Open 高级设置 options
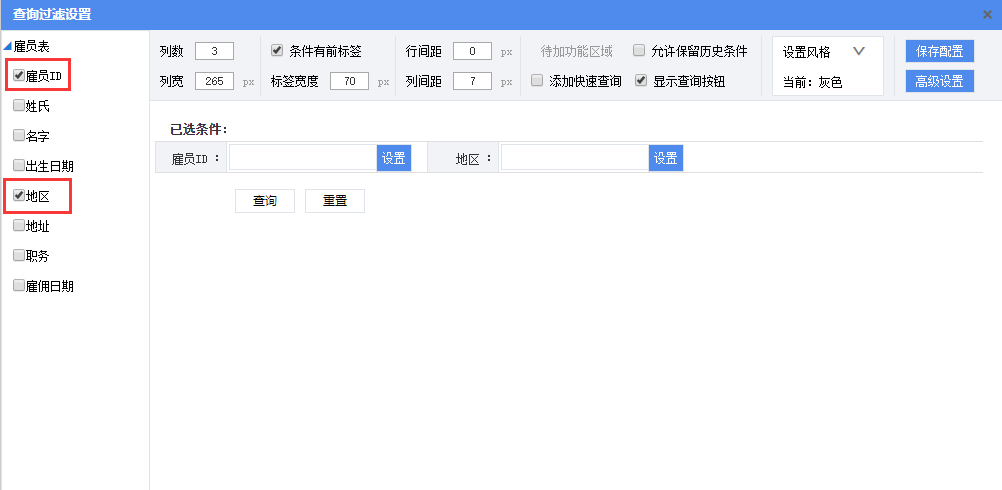The image size is (1002, 490). (939, 82)
